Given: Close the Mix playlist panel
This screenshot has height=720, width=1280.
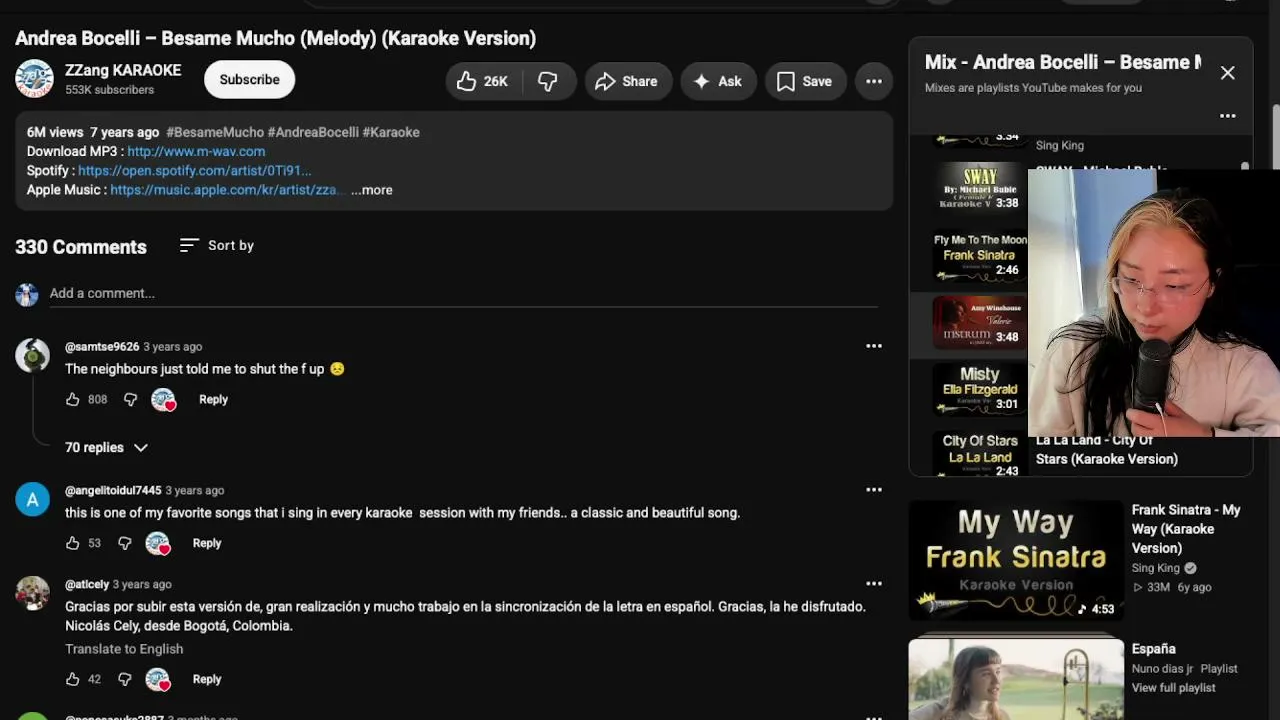Looking at the screenshot, I should [1228, 73].
